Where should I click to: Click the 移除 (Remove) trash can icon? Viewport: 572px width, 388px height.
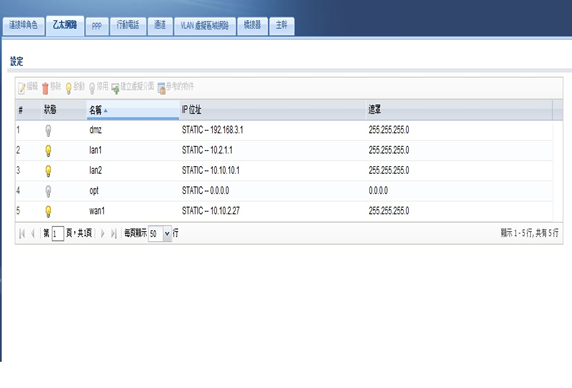(x=45, y=88)
